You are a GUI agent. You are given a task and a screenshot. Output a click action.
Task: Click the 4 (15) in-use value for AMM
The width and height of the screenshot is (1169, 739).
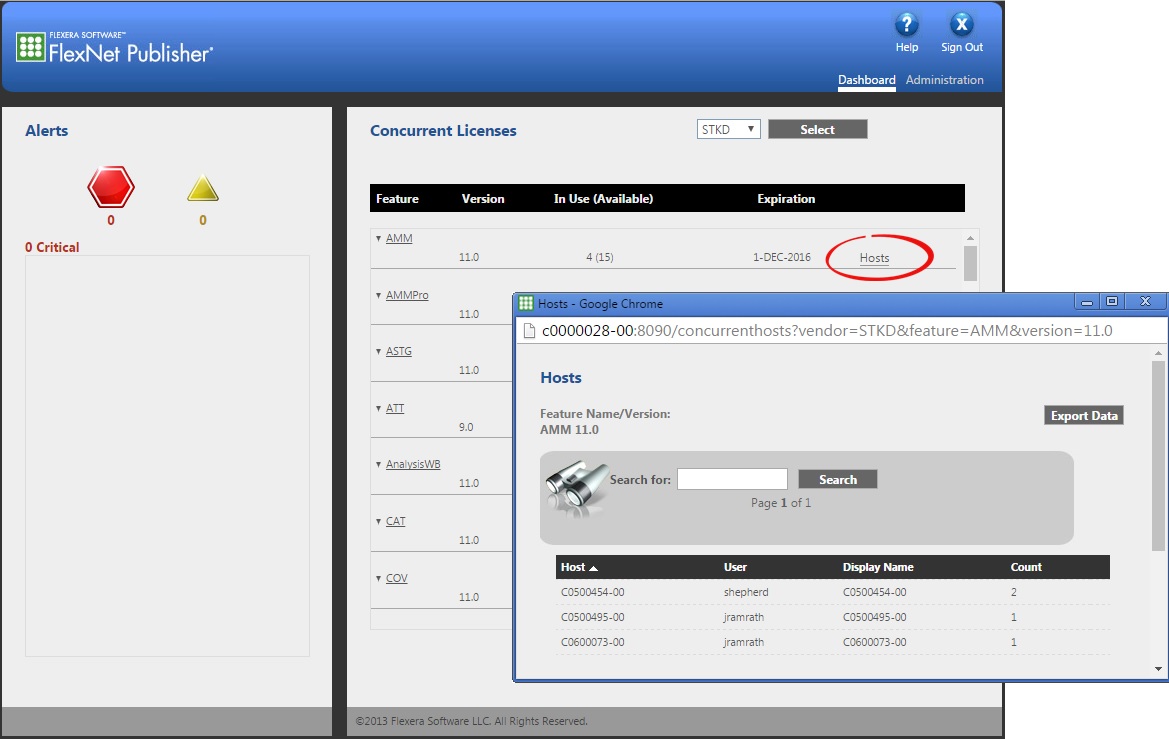(599, 257)
